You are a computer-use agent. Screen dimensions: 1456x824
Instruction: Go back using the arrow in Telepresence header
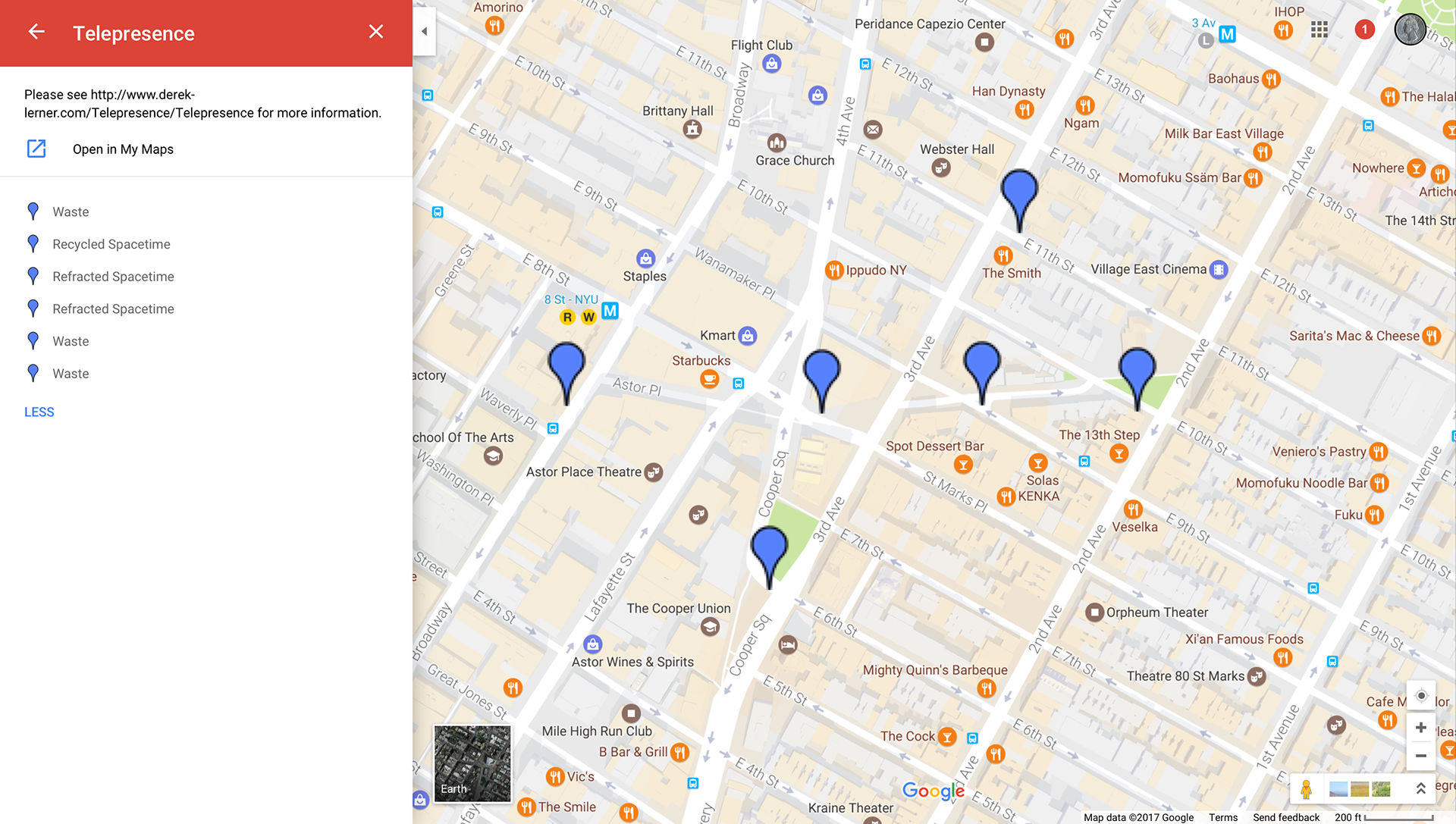[36, 32]
